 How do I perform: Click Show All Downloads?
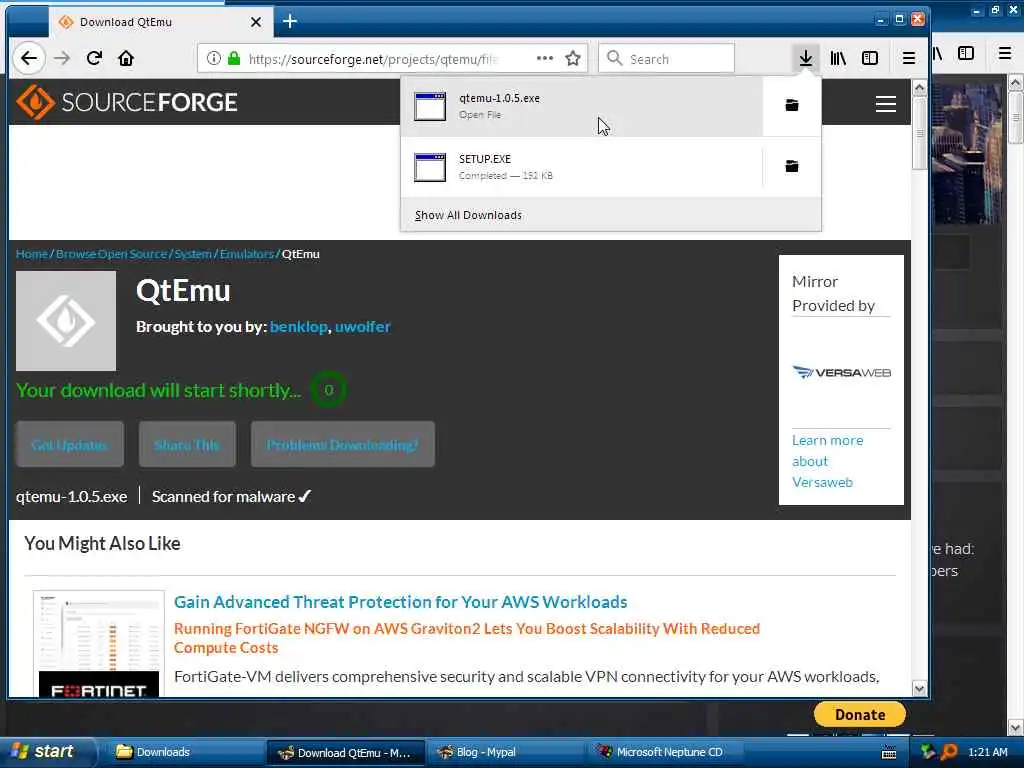coord(468,215)
